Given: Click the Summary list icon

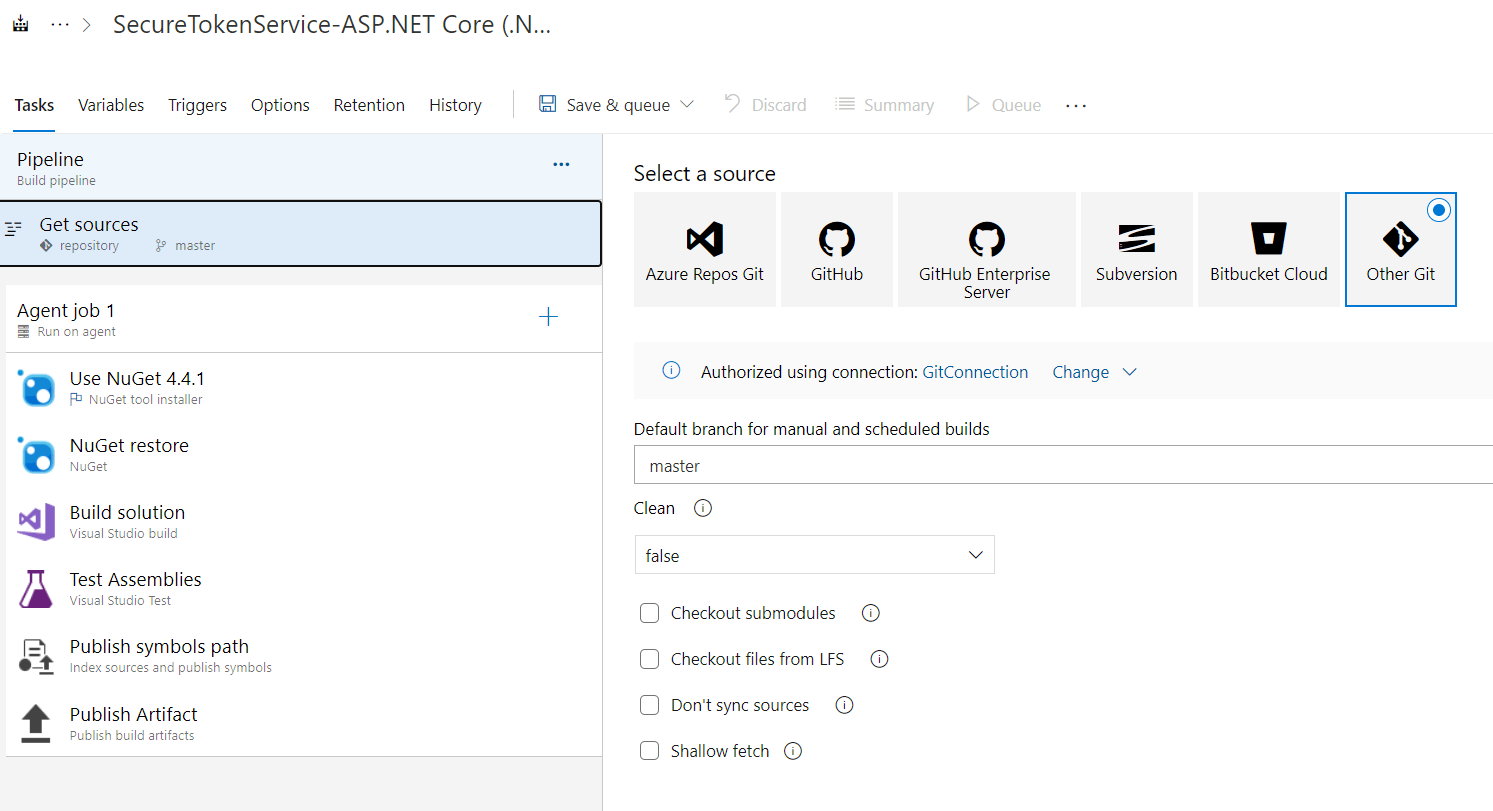Looking at the screenshot, I should (845, 104).
